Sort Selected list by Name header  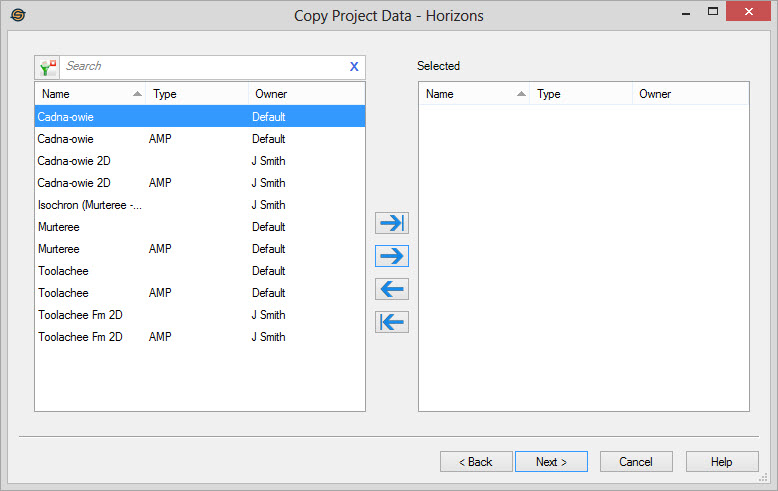(x=474, y=94)
